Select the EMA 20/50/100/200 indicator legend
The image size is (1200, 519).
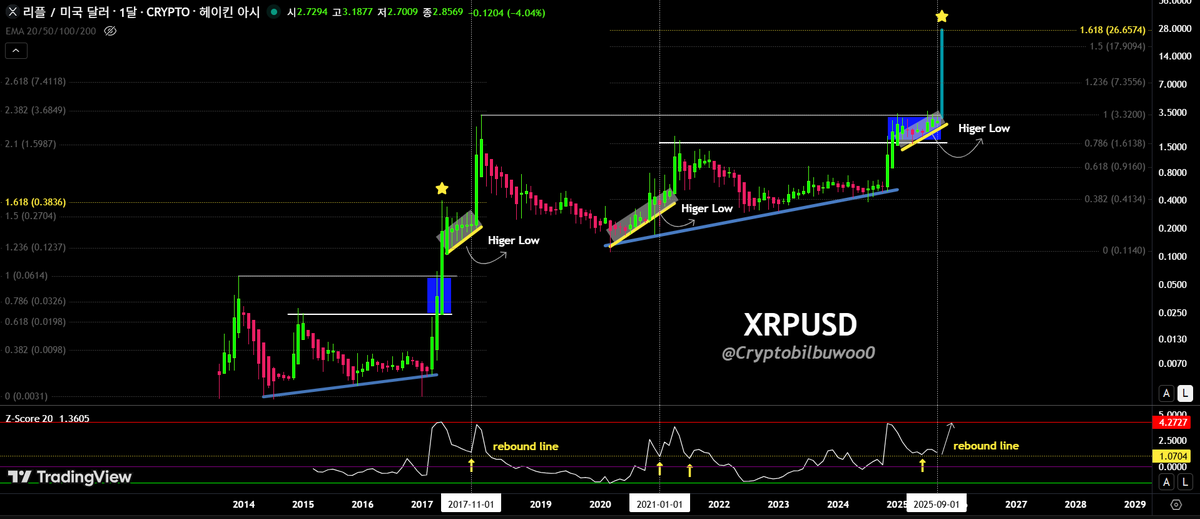tap(50, 31)
